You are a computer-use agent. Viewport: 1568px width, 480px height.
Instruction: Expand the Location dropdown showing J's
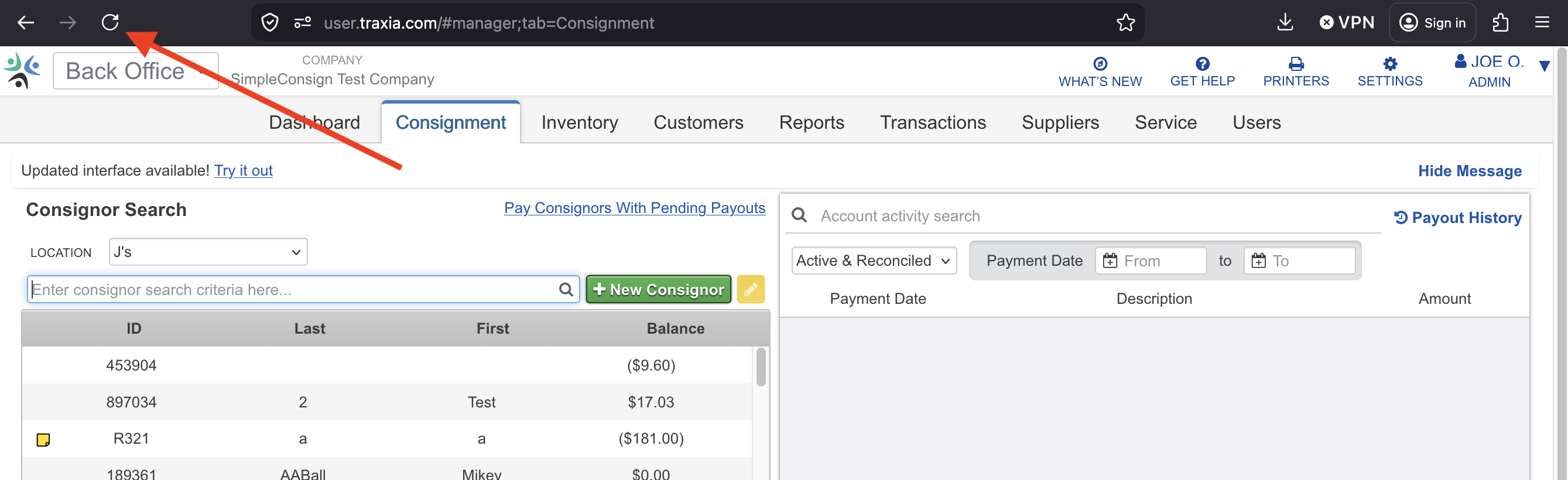208,252
